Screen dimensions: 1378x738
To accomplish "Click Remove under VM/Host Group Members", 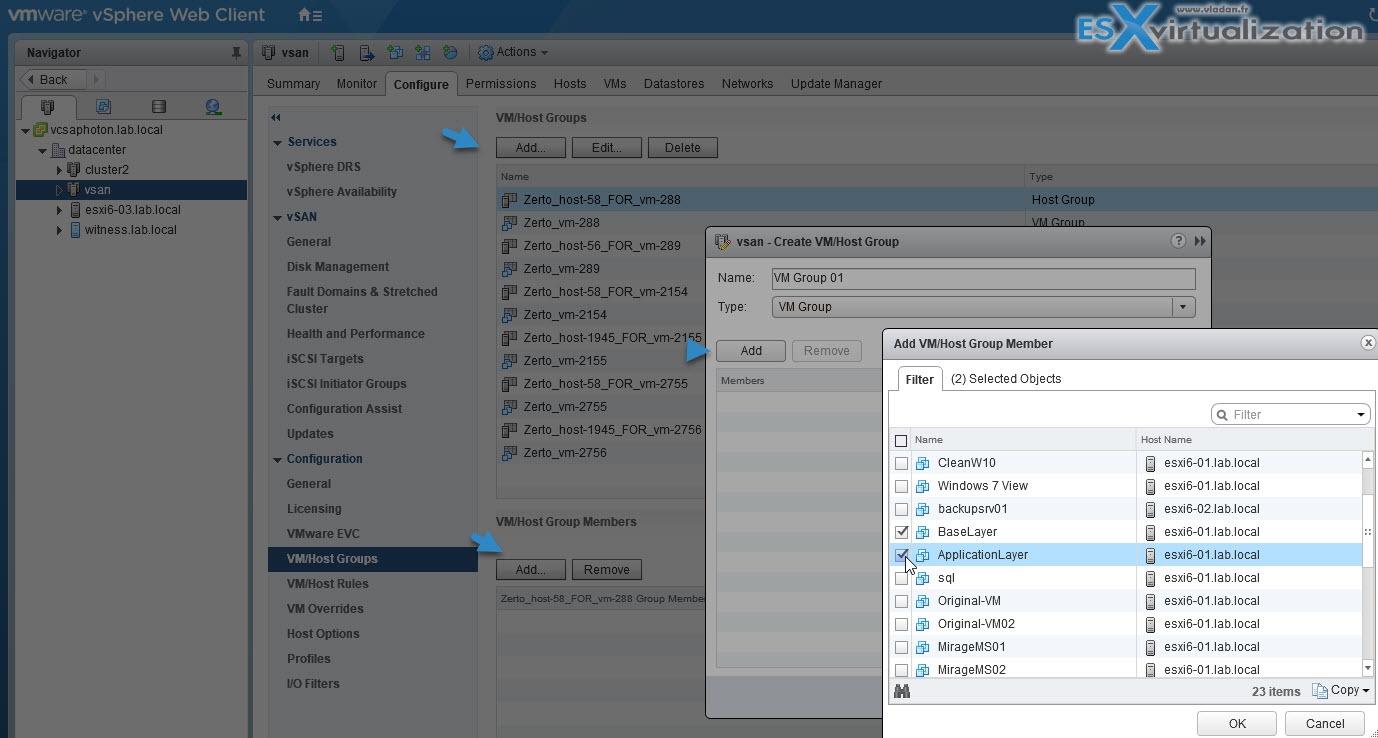I will 606,570.
